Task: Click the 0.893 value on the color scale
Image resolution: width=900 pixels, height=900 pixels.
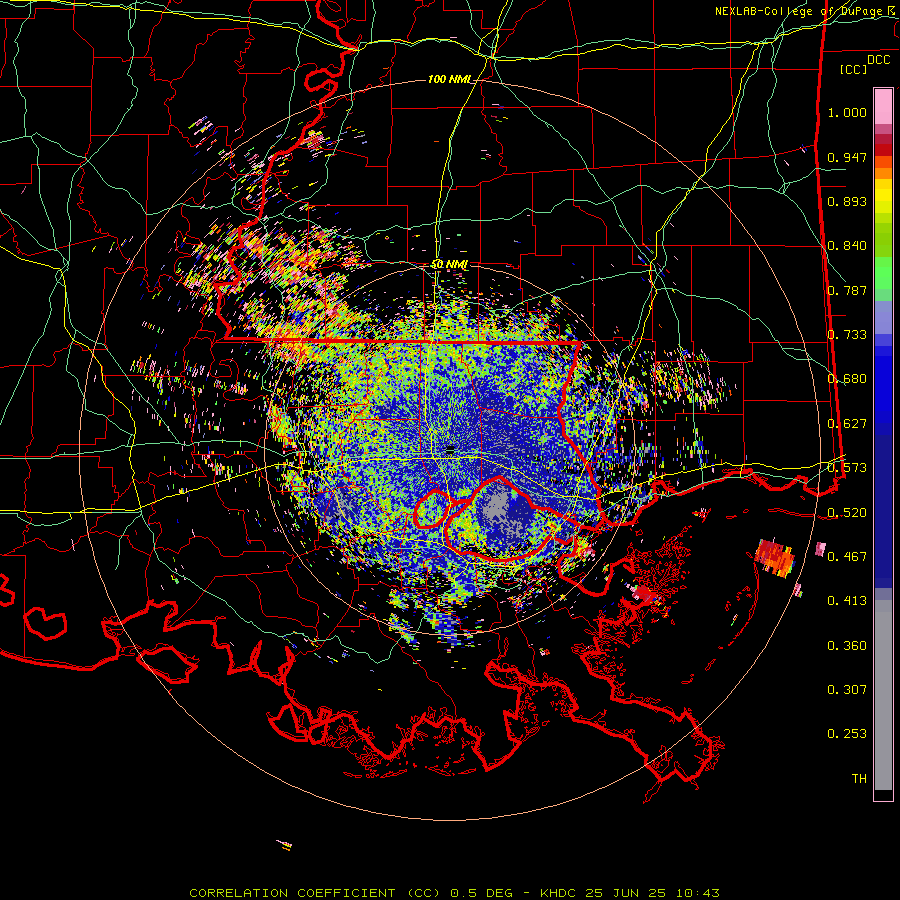Action: pyautogui.click(x=847, y=201)
